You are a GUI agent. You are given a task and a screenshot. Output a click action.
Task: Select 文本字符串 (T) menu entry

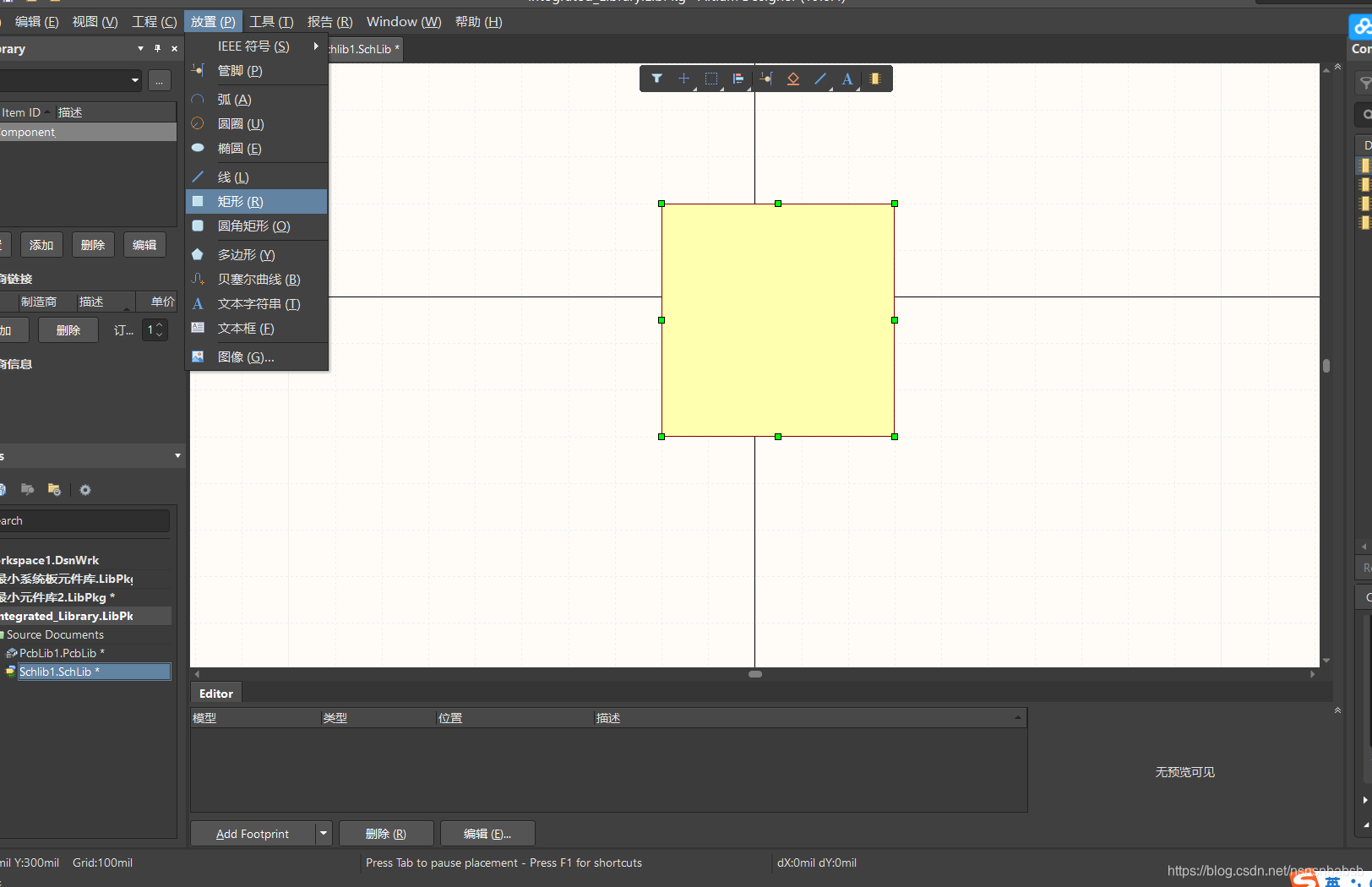point(257,304)
